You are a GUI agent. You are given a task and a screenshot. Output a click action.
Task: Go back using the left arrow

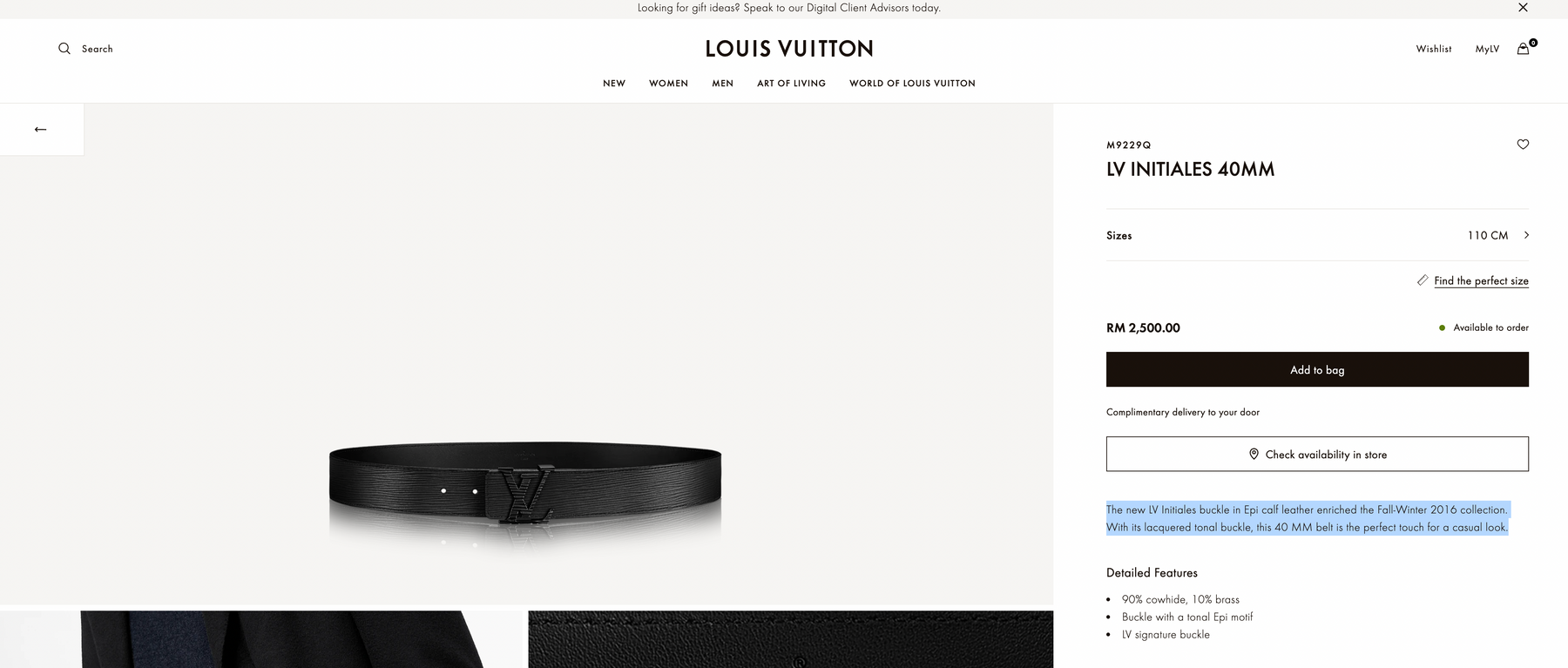(x=41, y=129)
